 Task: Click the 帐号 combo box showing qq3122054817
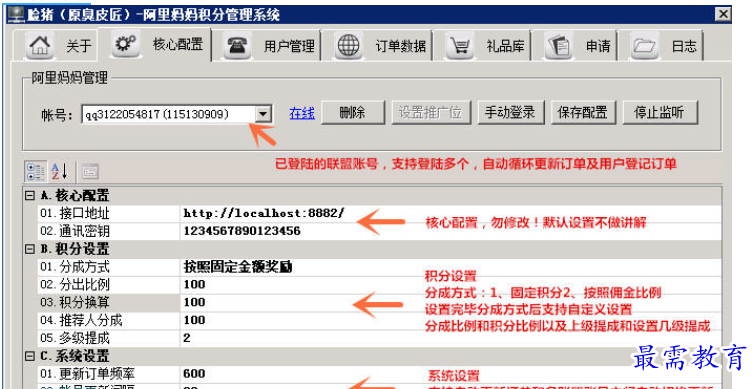pyautogui.click(x=177, y=114)
